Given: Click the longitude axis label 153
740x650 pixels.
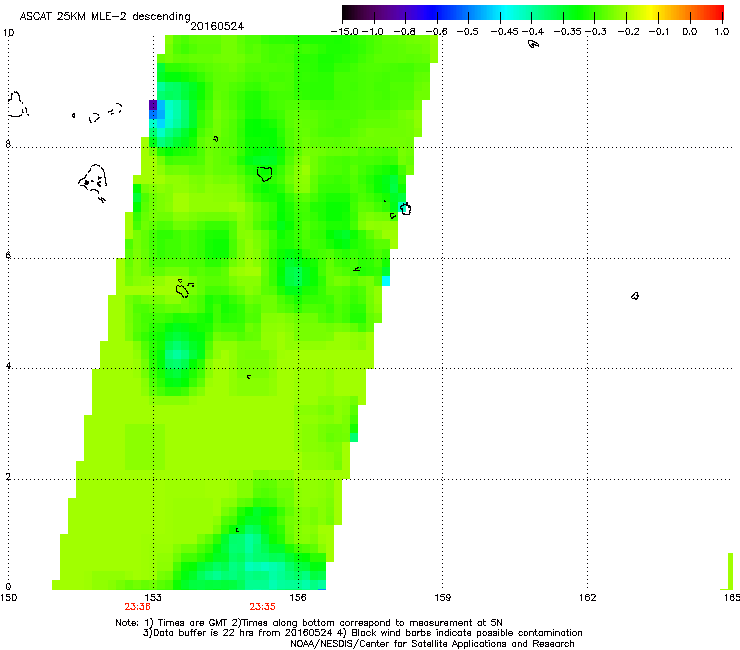Looking at the screenshot, I should coord(153,598).
